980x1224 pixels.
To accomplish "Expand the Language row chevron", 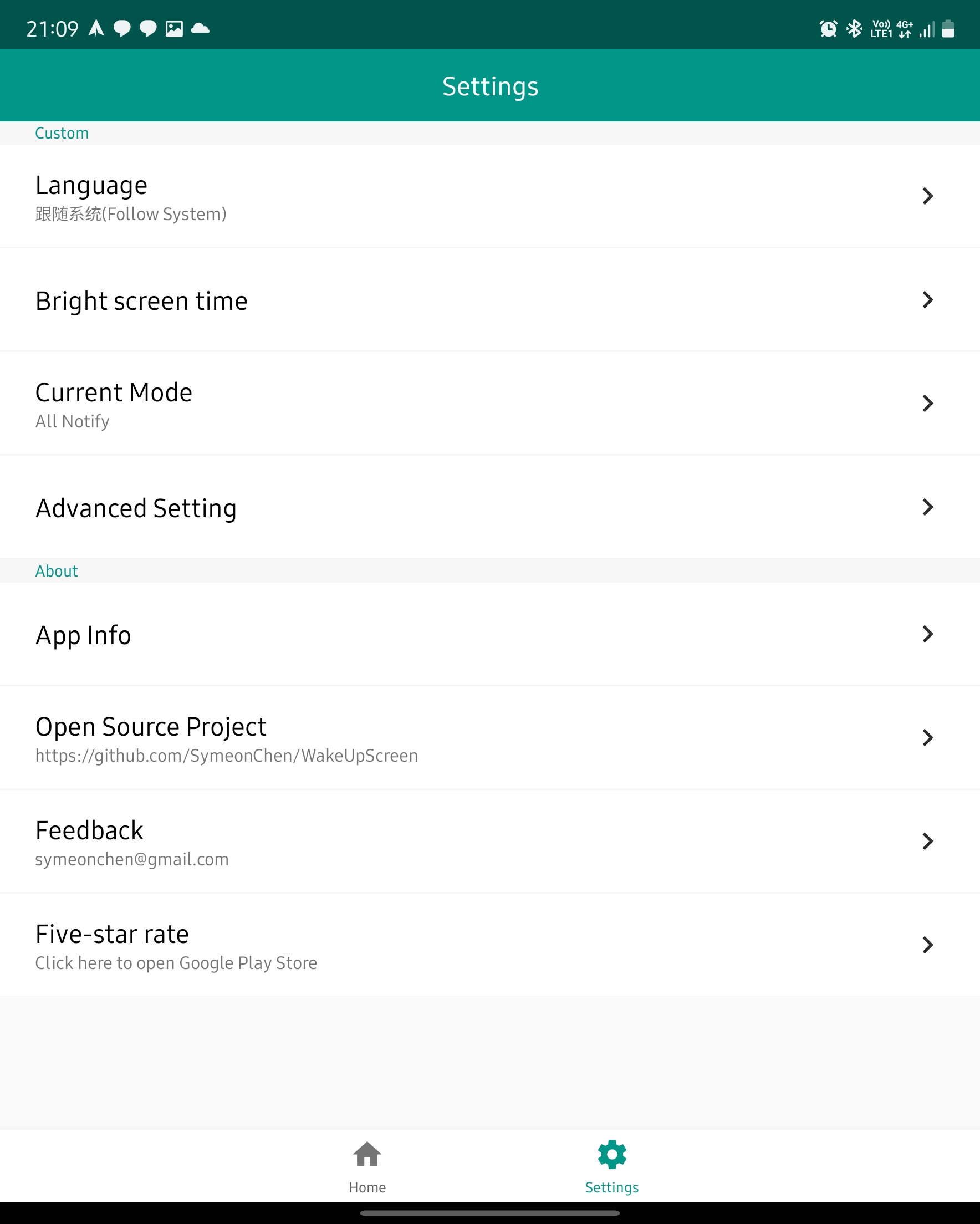I will click(x=928, y=196).
